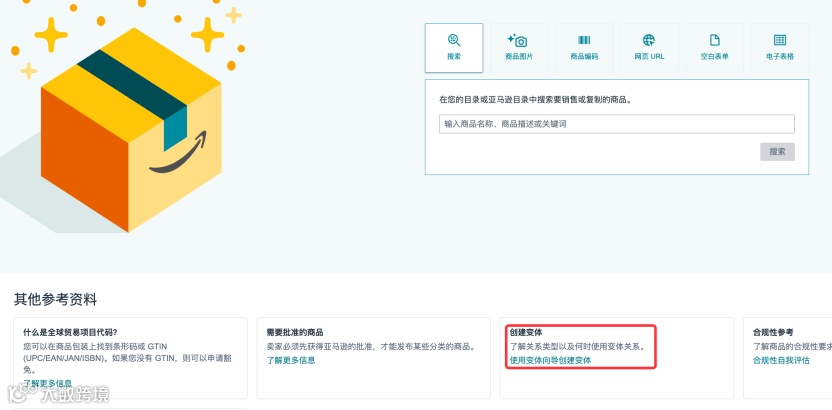
Task: Choose the 空白表单 blank form tab
Action: (x=715, y=48)
